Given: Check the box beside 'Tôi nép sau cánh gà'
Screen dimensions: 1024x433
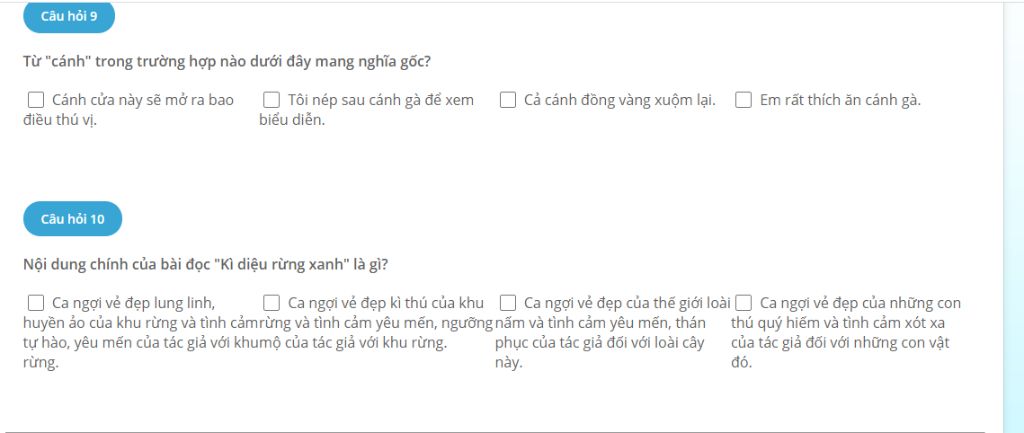Looking at the screenshot, I should (271, 100).
